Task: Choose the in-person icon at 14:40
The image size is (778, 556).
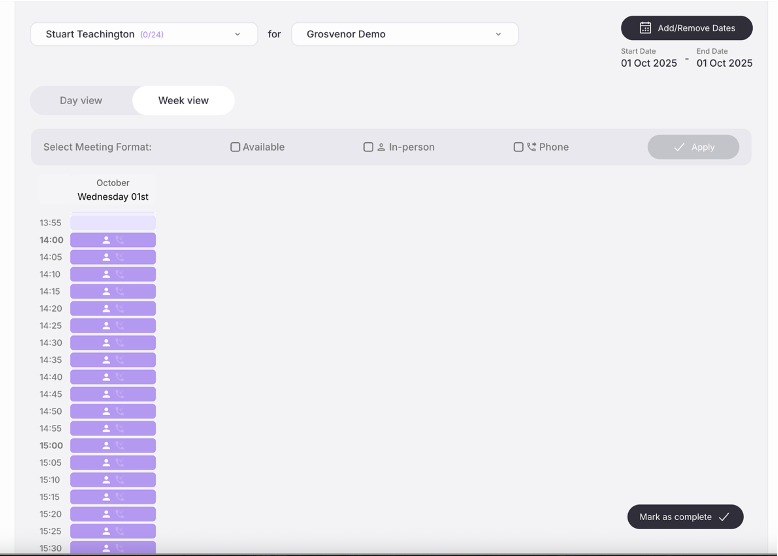Action: tap(106, 377)
